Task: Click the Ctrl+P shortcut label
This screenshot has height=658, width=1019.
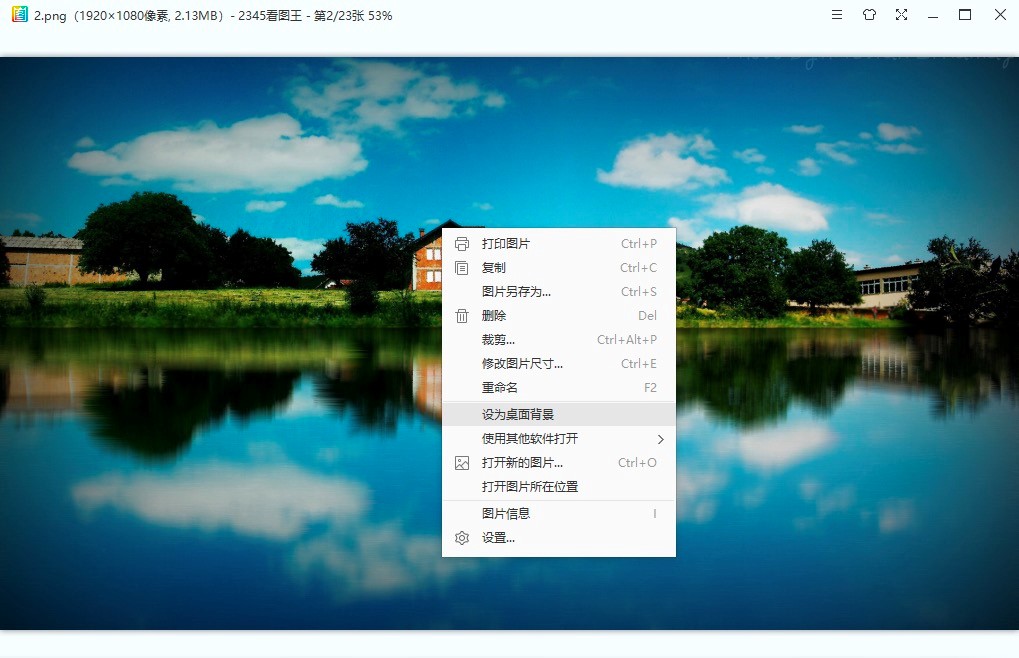Action: pyautogui.click(x=639, y=244)
